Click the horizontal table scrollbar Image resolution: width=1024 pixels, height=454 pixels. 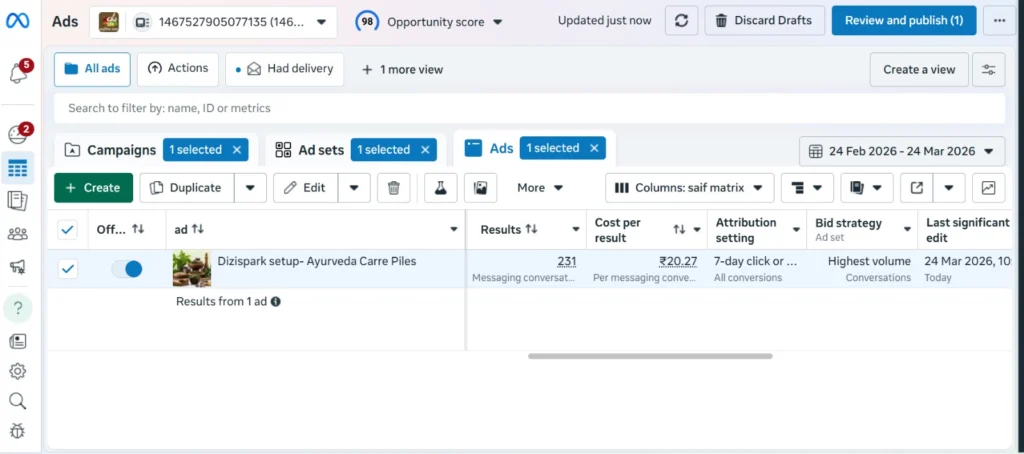[x=650, y=357]
